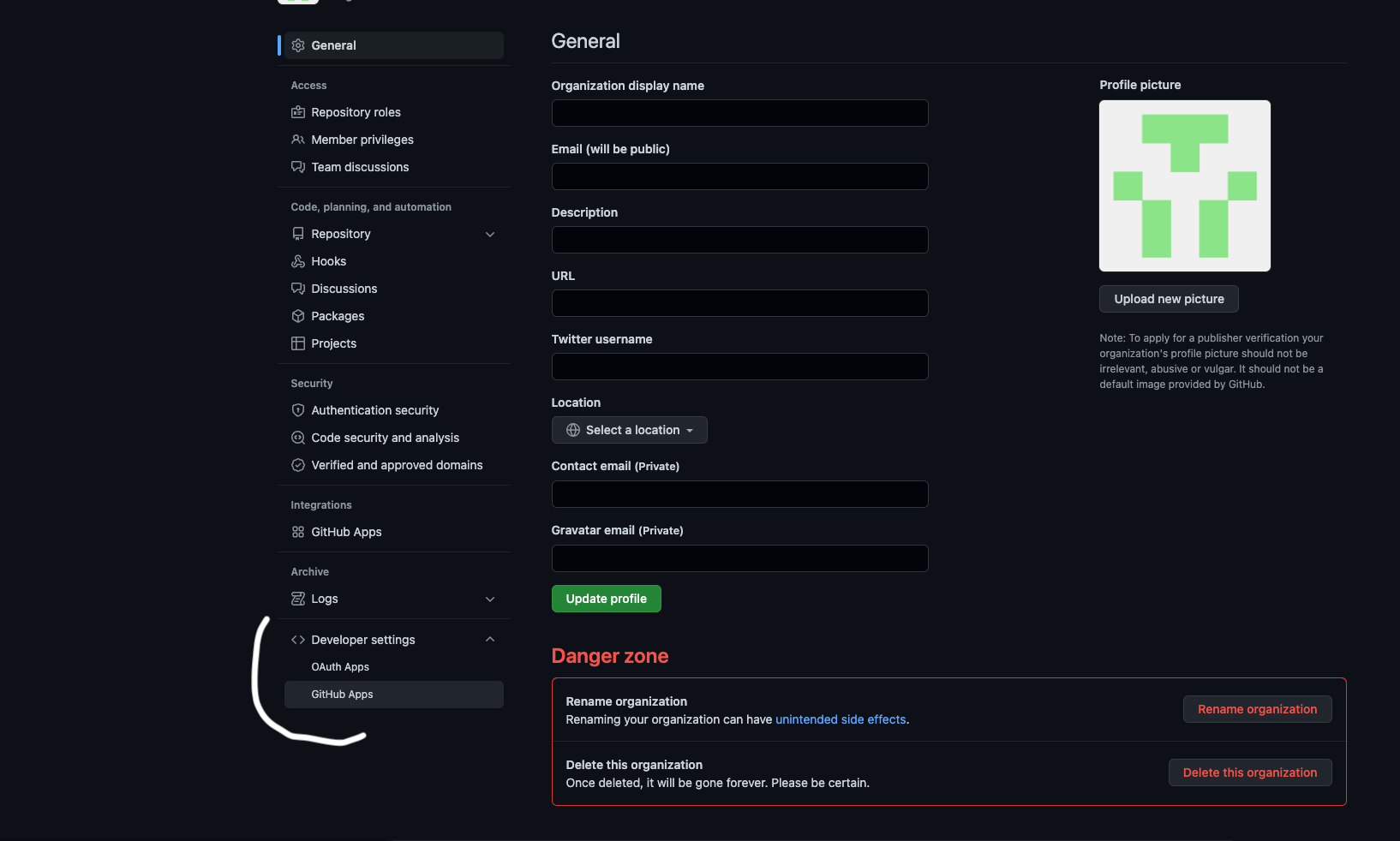Expand the Logs section chevron
Viewport: 1400px width, 841px height.
click(489, 599)
